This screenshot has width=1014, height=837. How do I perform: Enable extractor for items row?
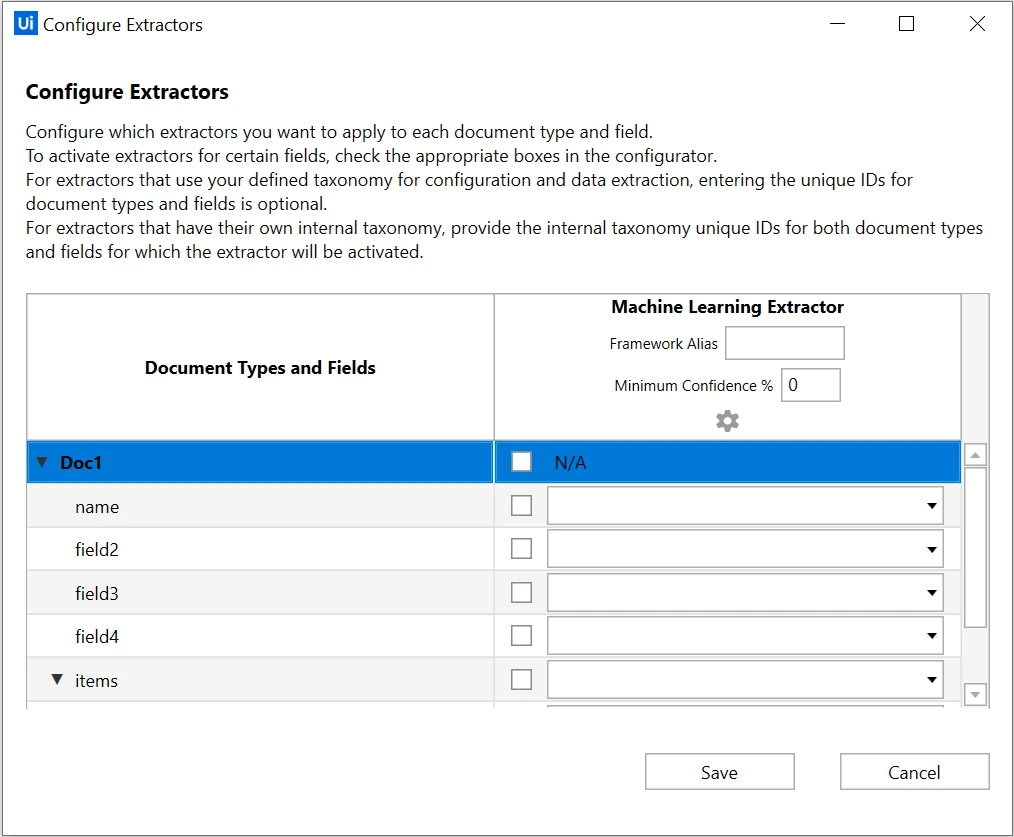coord(521,680)
